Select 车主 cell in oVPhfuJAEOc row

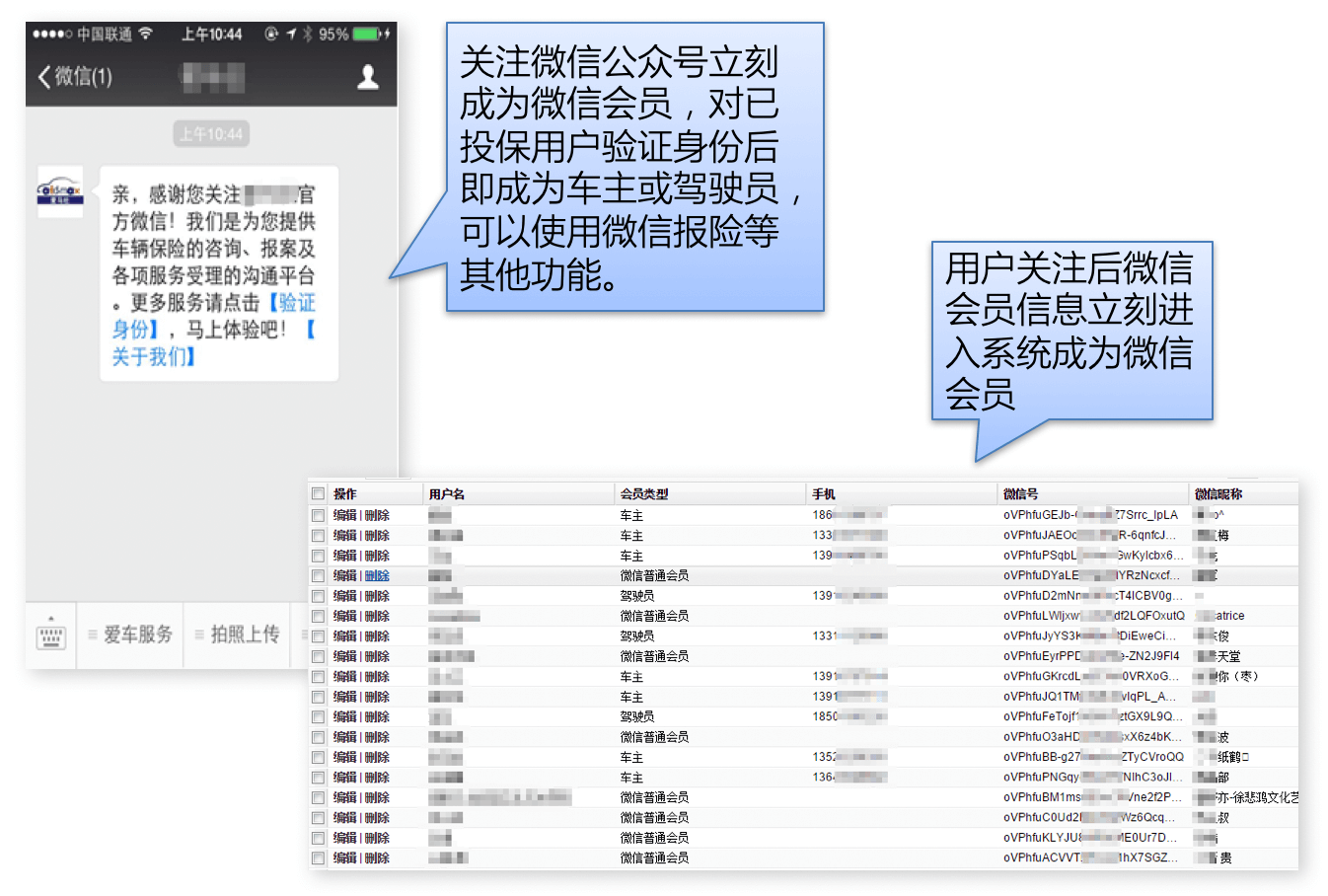pyautogui.click(x=631, y=536)
